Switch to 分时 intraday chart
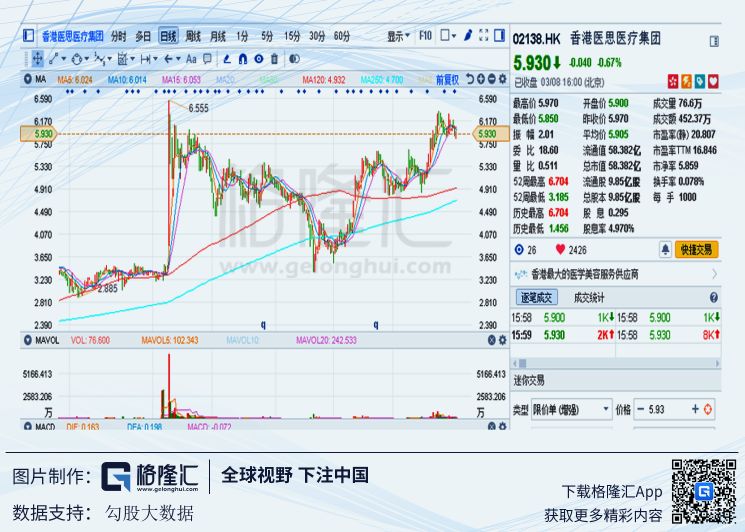Image resolution: width=745 pixels, height=532 pixels. tap(118, 36)
